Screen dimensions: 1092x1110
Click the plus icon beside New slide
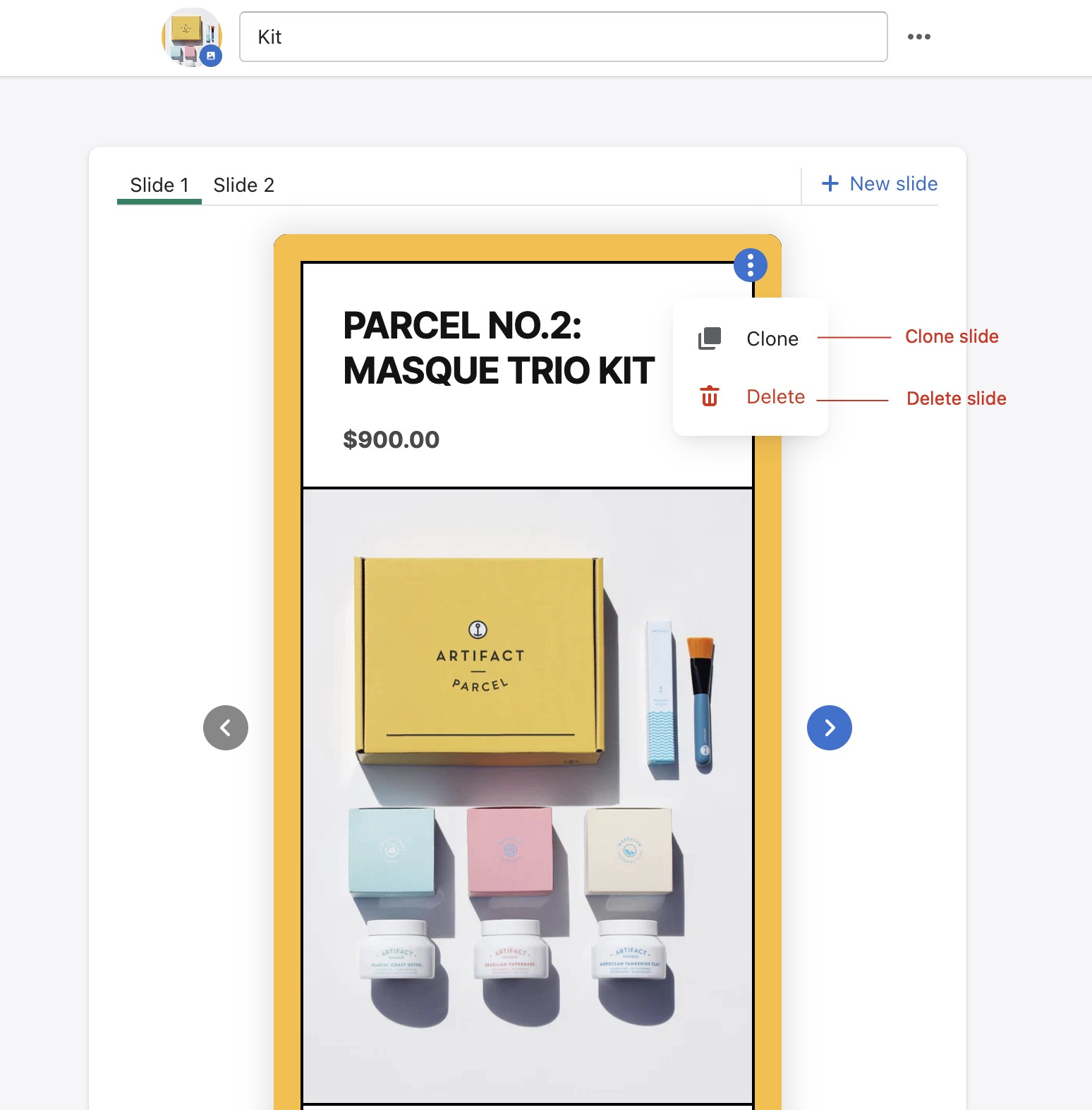[830, 184]
